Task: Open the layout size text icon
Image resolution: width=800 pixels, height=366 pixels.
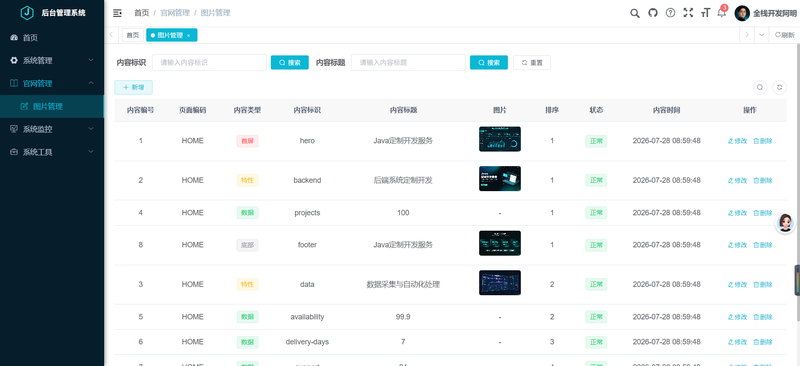Action: click(706, 13)
